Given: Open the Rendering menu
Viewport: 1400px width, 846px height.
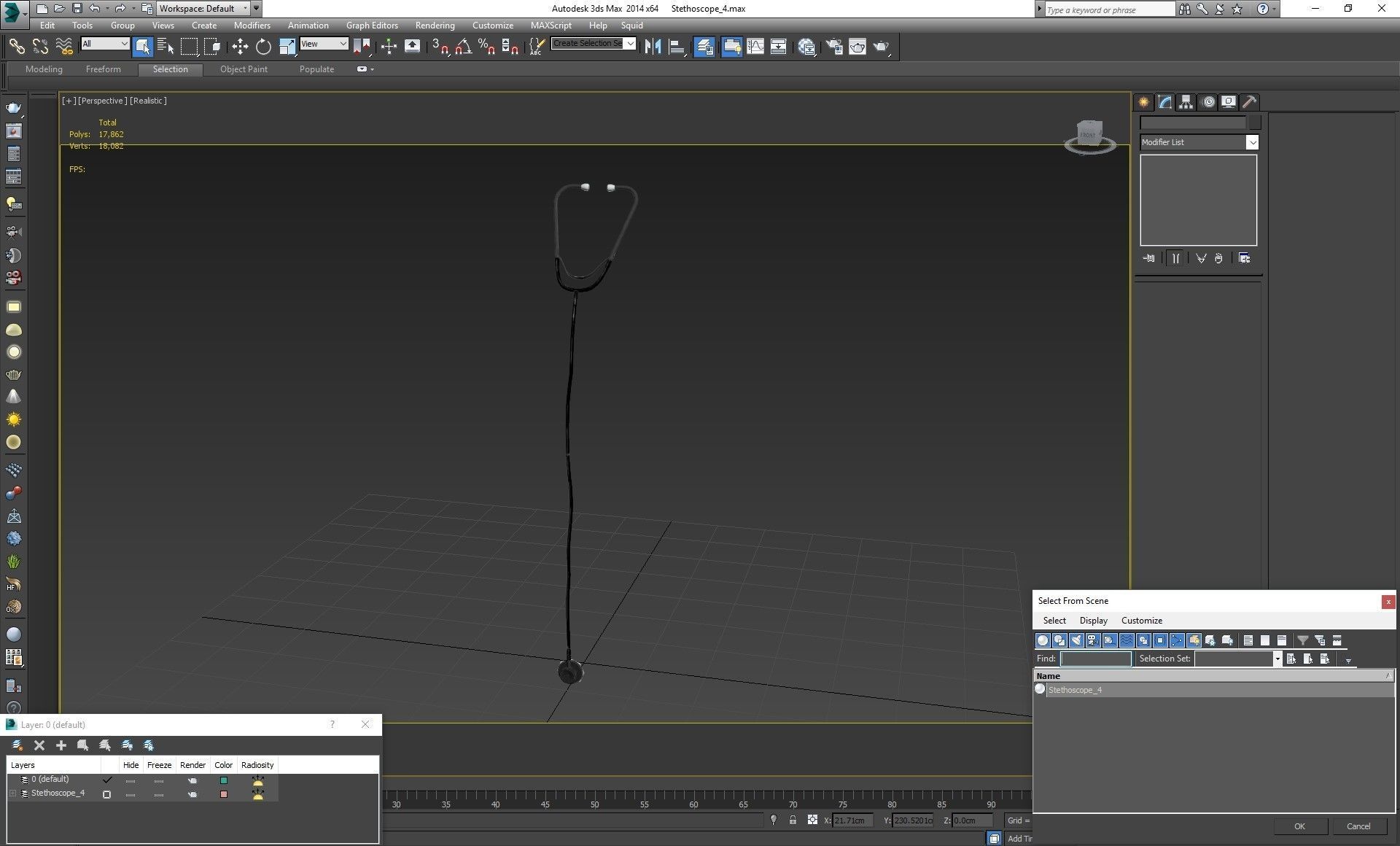Looking at the screenshot, I should coord(435,25).
